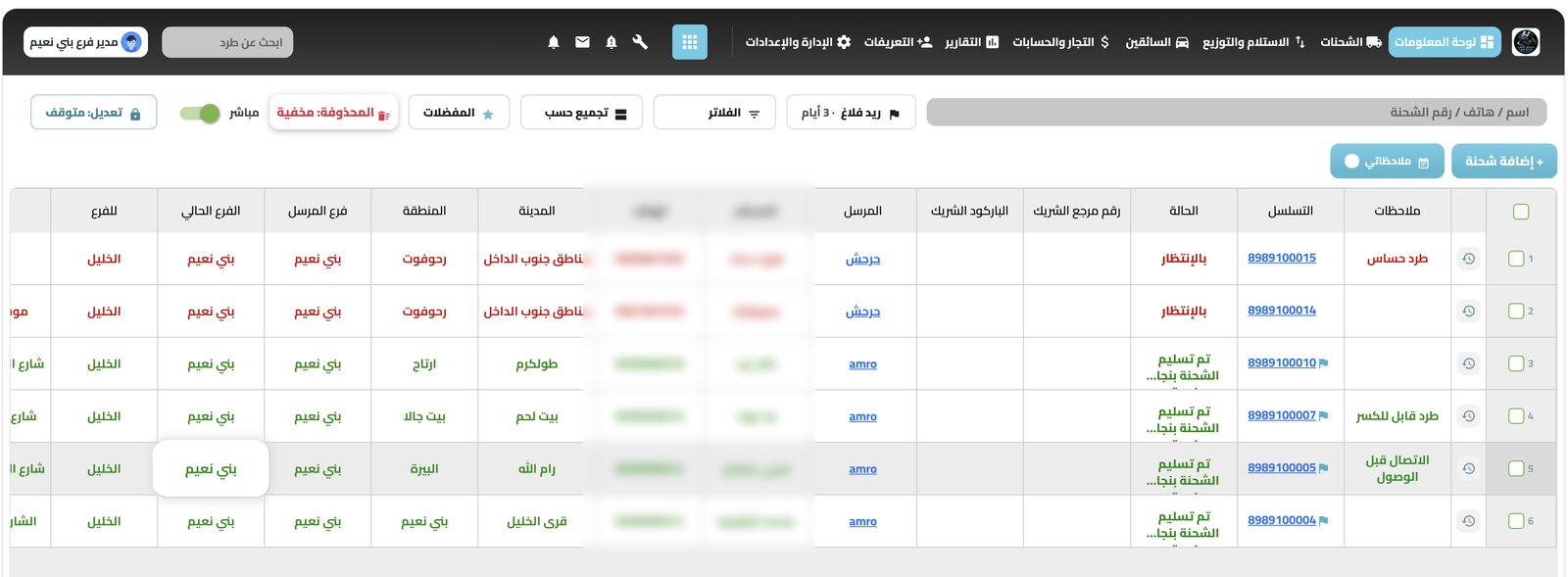
Task: Click the flag icon beside 8989100005
Action: pyautogui.click(x=1324, y=468)
